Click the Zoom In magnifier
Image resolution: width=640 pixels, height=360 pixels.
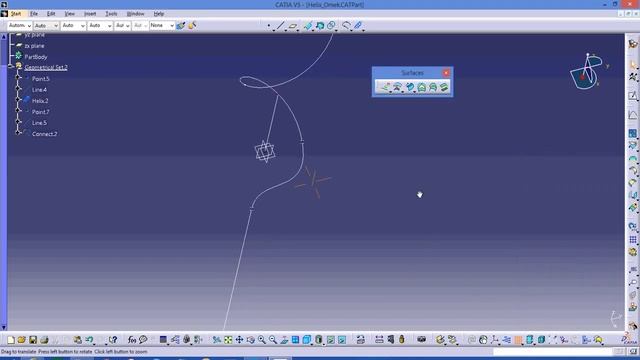[x=262, y=340]
